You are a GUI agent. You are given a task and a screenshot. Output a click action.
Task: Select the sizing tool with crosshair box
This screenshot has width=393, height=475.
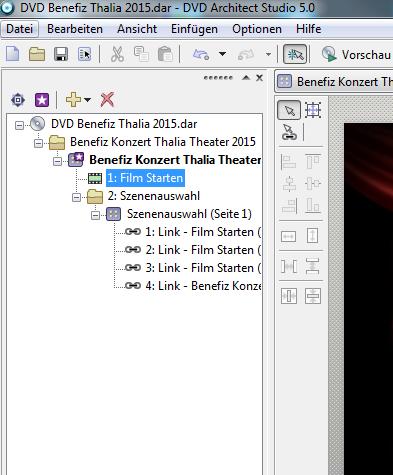pyautogui.click(x=313, y=110)
